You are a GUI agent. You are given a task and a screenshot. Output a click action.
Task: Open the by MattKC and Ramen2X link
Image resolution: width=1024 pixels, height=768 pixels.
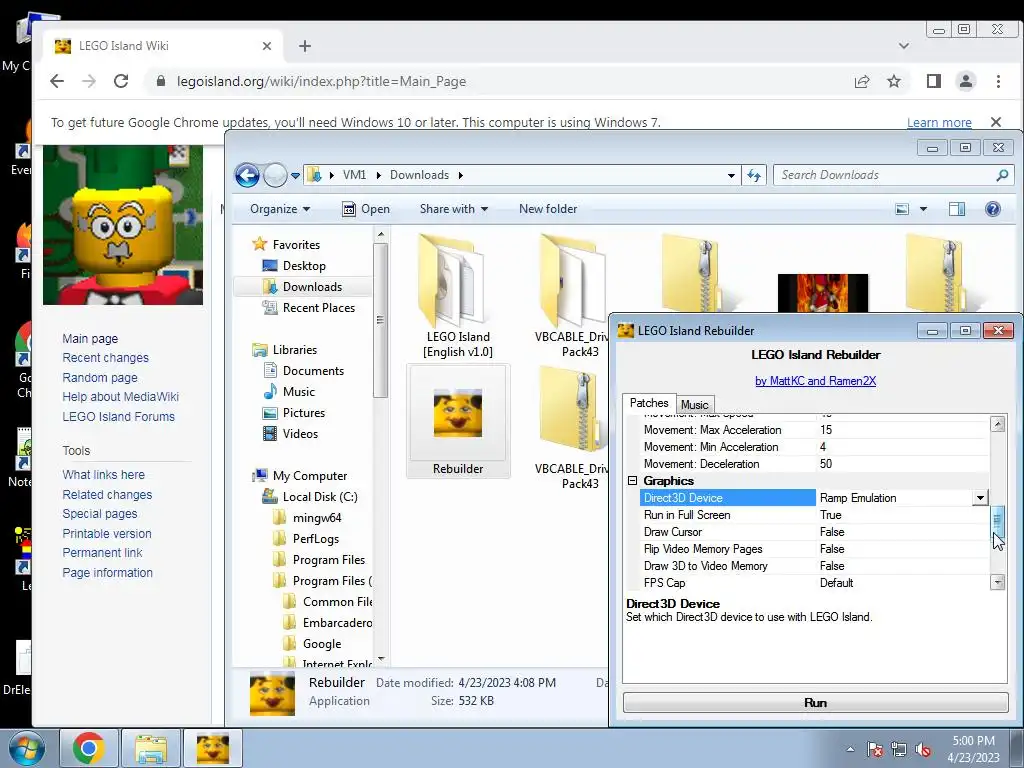pyautogui.click(x=815, y=381)
